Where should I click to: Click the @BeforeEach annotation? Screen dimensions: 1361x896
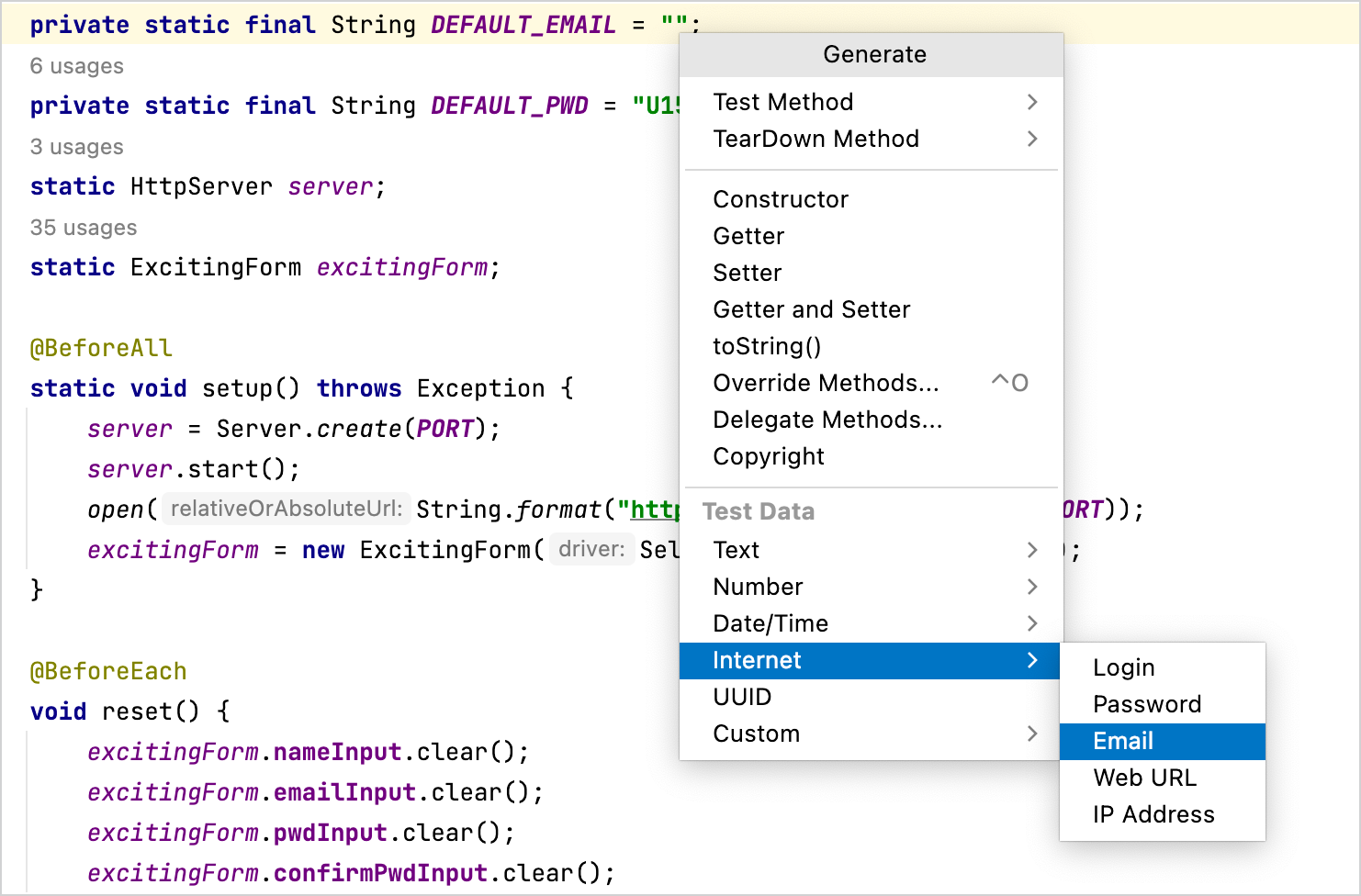click(x=108, y=671)
